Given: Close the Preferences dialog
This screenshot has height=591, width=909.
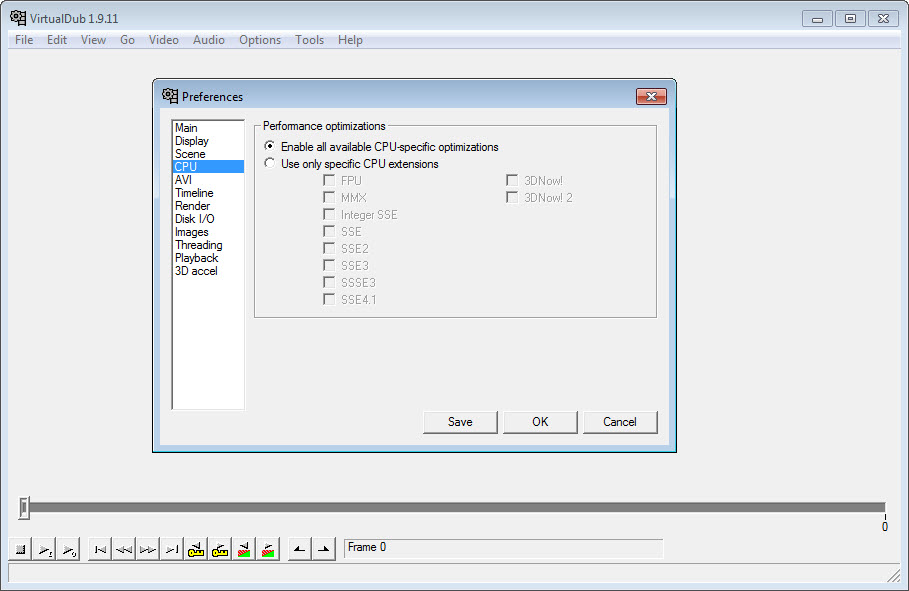Looking at the screenshot, I should click(x=651, y=96).
